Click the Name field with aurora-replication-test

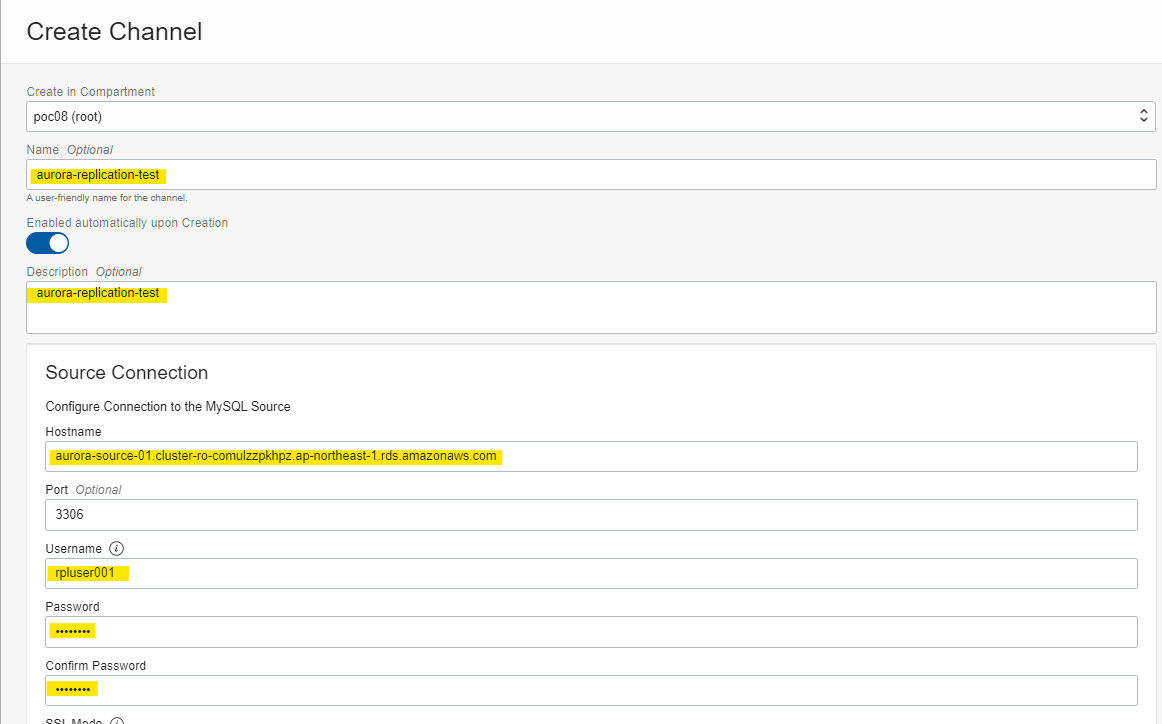[x=591, y=175]
